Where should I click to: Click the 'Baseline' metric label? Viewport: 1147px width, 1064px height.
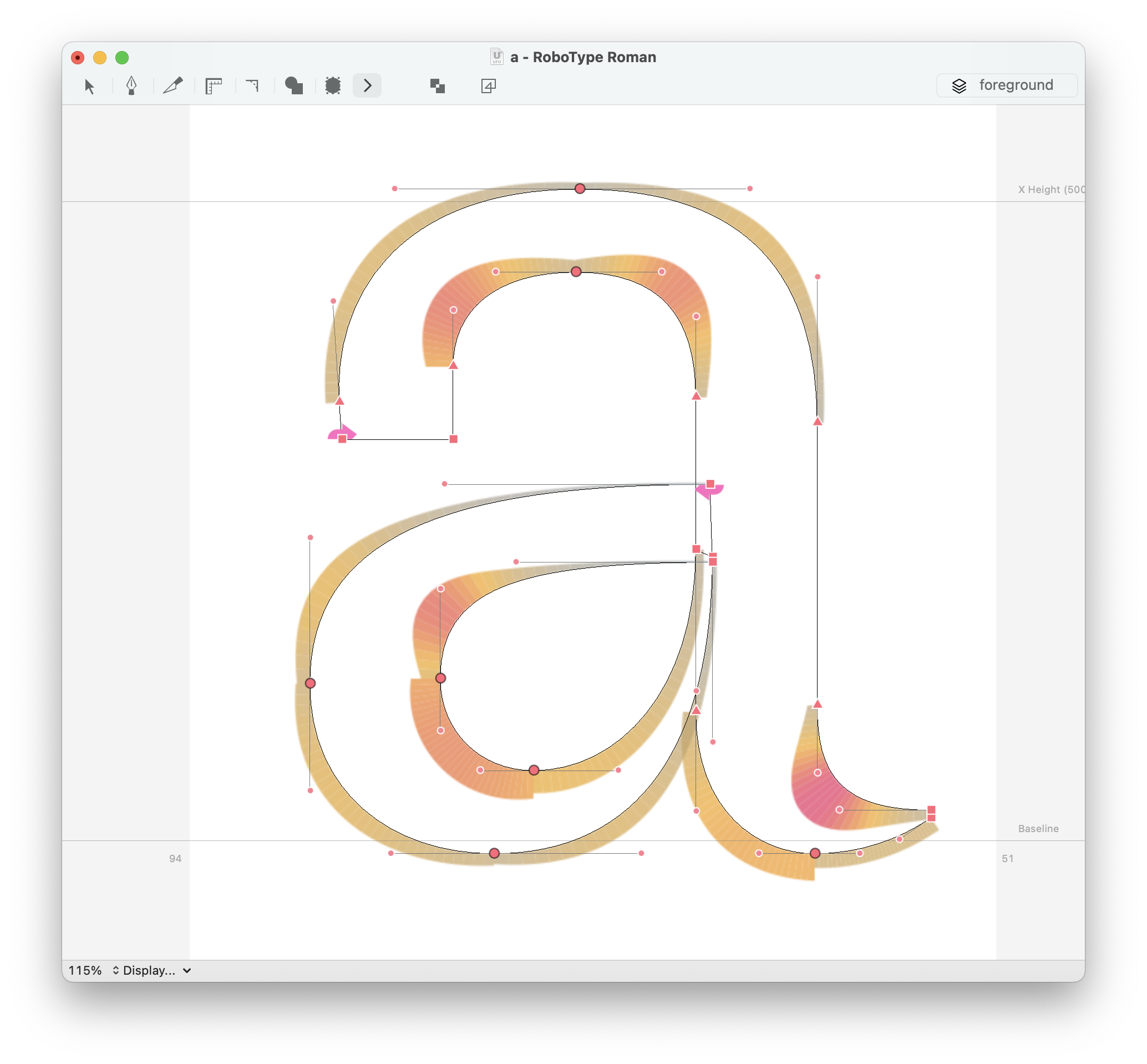pyautogui.click(x=1038, y=829)
